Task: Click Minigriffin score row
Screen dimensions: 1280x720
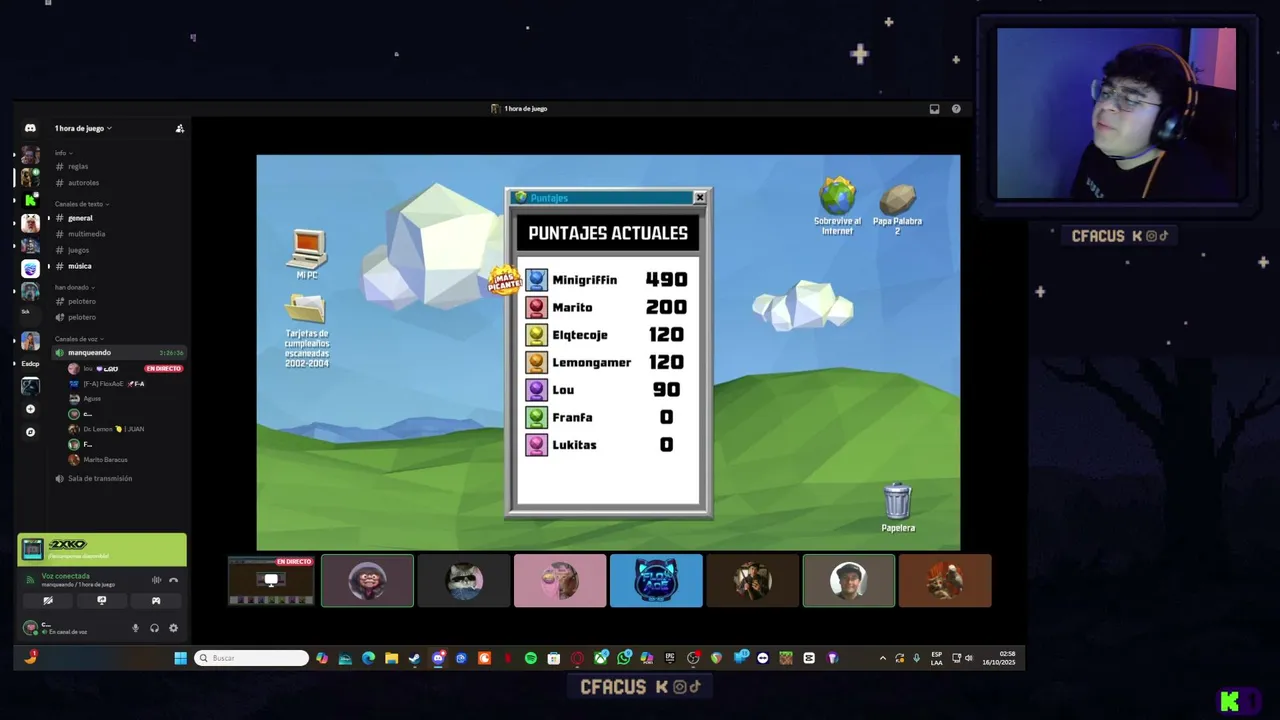Action: pyautogui.click(x=608, y=280)
